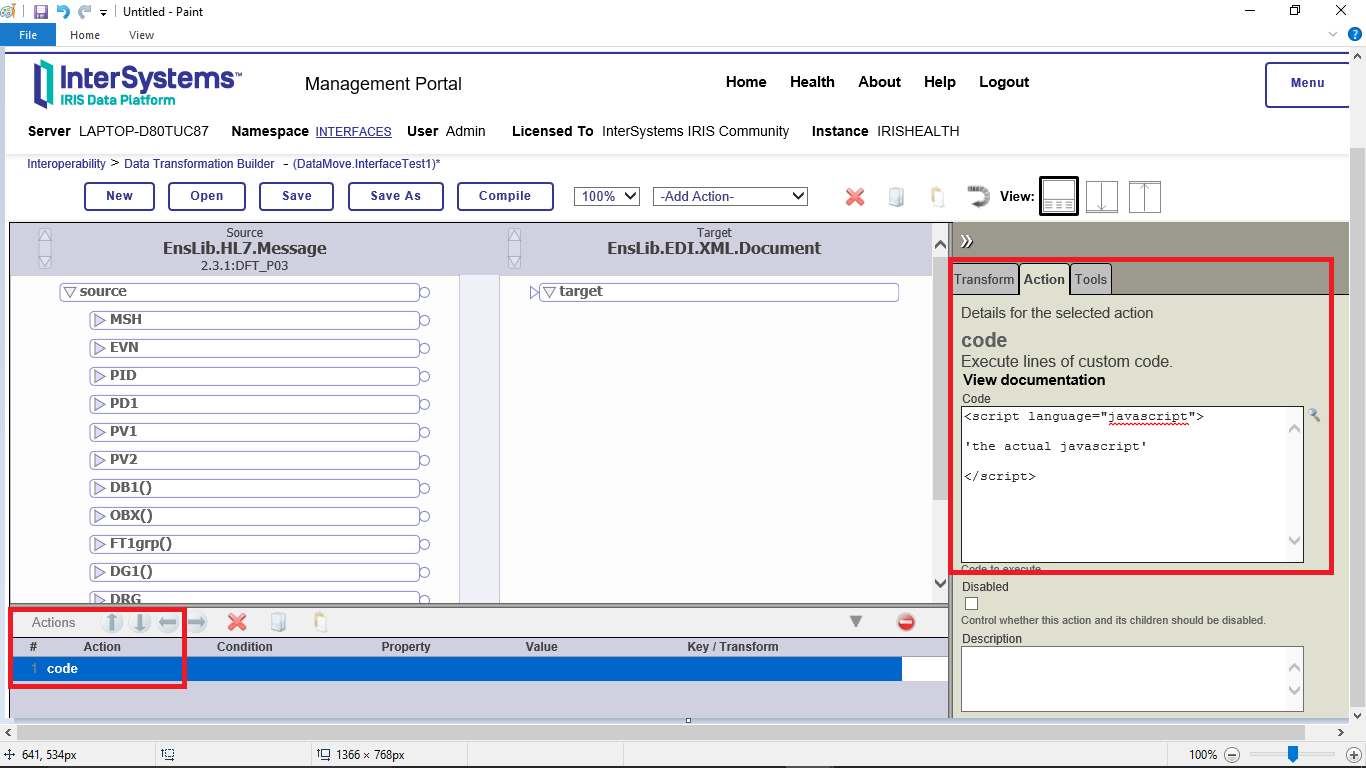Select the view icon with up arrow
The image size is (1366, 768).
coord(1145,196)
